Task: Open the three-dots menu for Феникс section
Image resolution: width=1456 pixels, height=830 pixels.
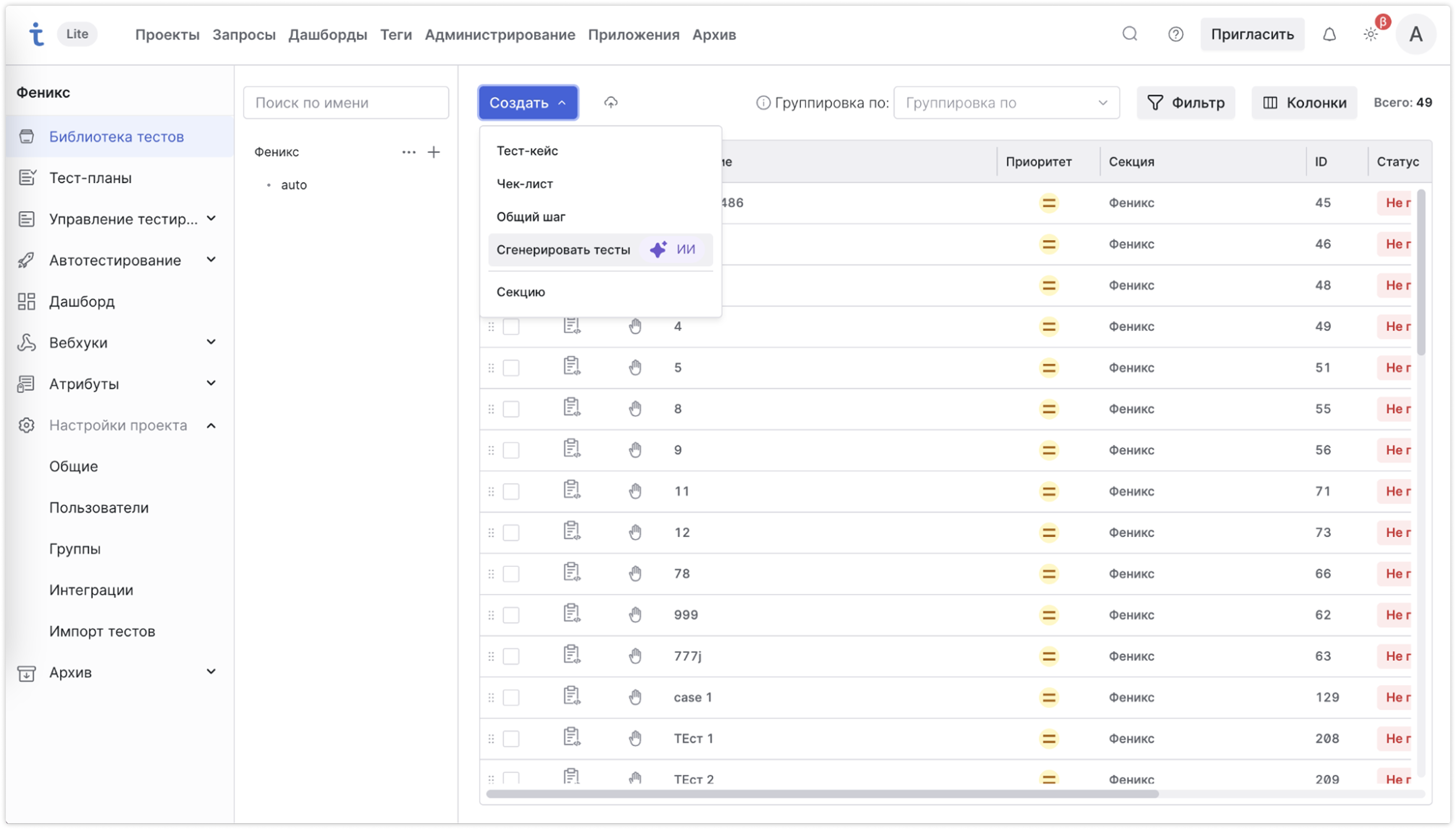Action: (x=408, y=152)
